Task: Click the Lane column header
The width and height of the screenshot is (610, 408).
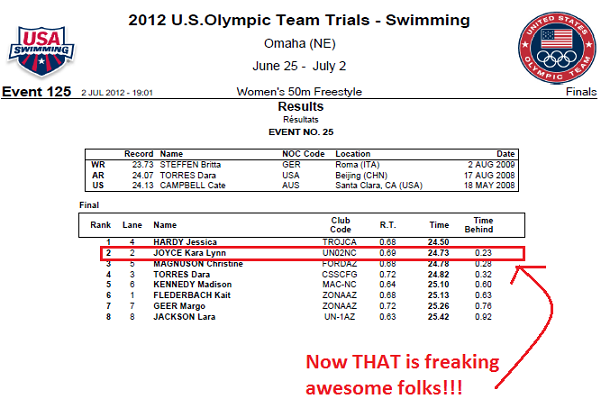Action: 132,225
